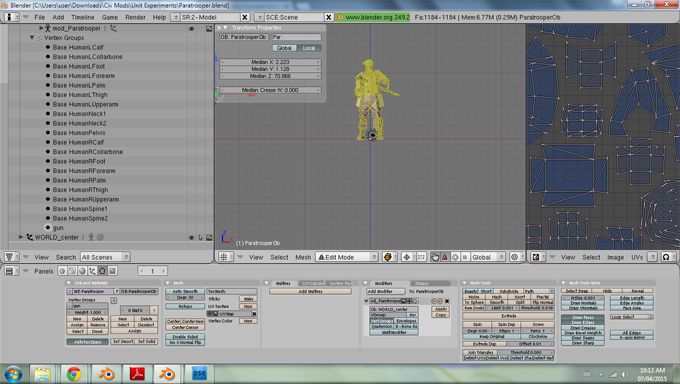680x384 pixels.
Task: Toggle Draw Edges option
Action: point(583,323)
